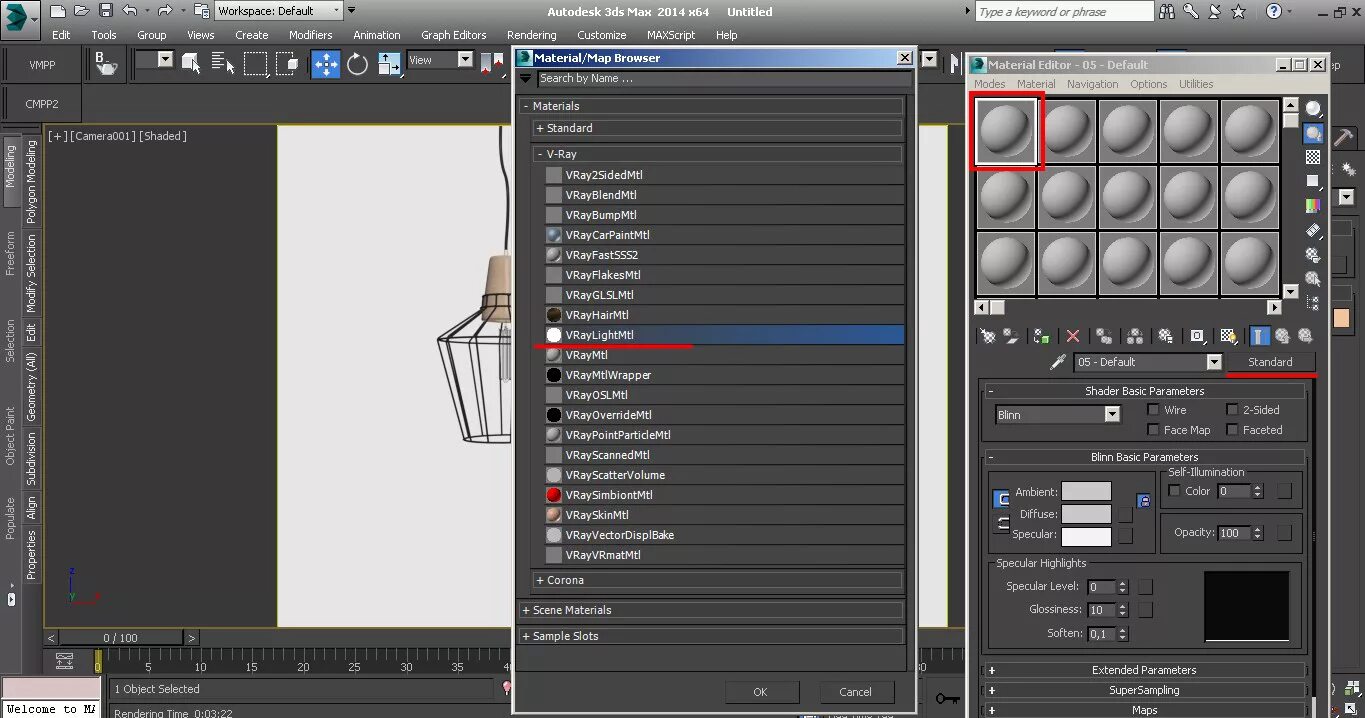
Task: Open the MAXScript menu
Action: click(x=671, y=35)
